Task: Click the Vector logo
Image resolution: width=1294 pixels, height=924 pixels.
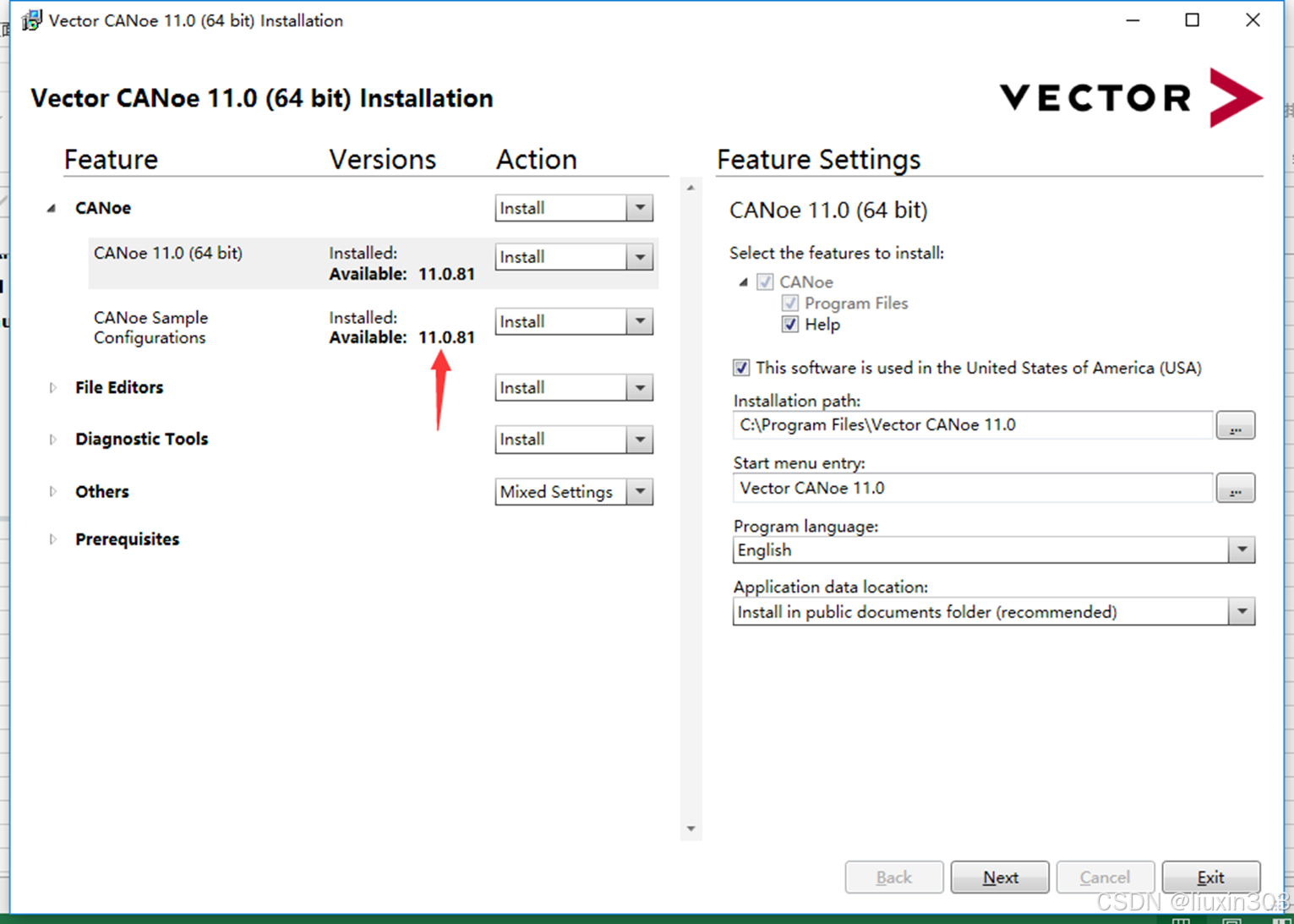Action: tap(1131, 98)
